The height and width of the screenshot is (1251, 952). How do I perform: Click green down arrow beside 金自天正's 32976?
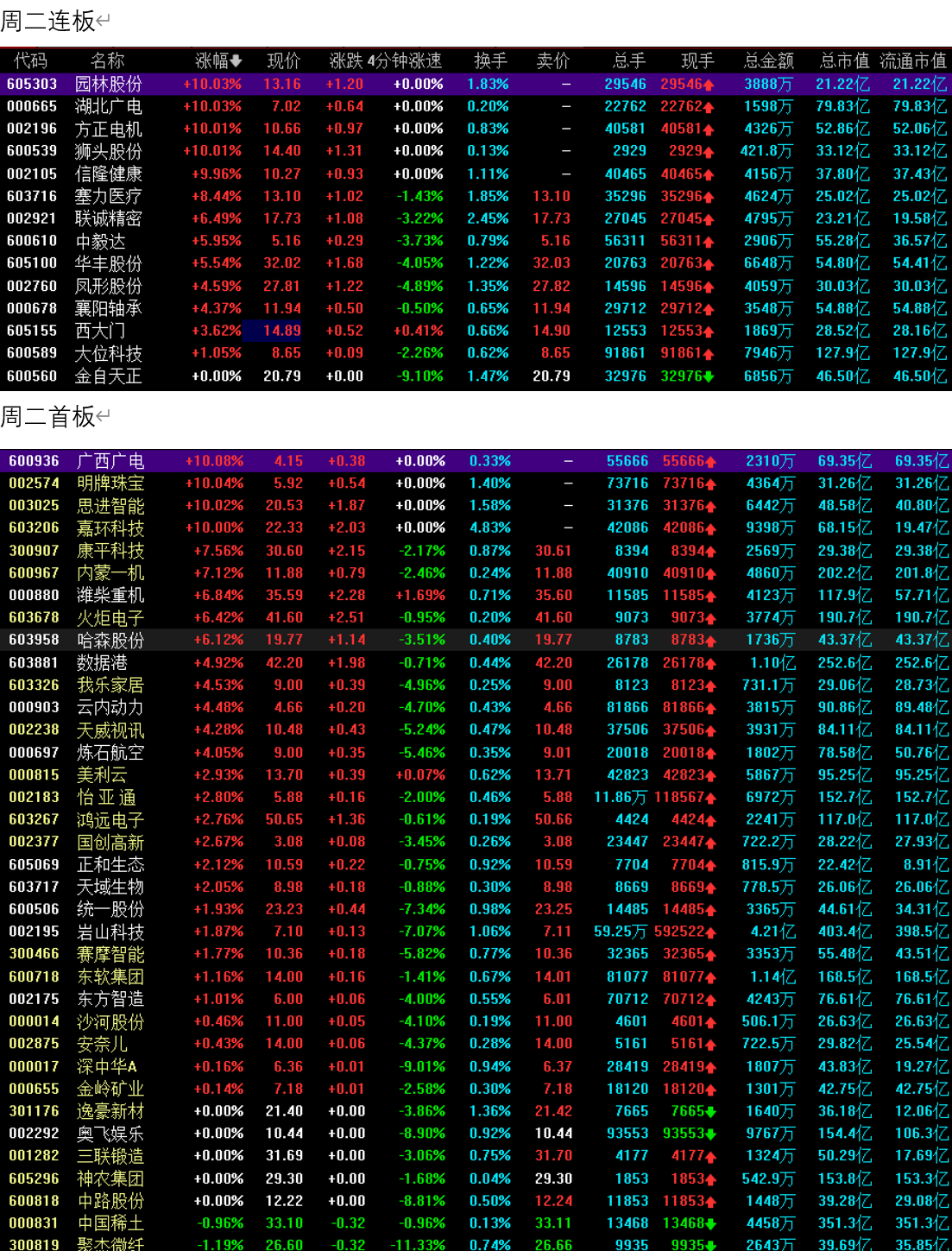pyautogui.click(x=709, y=376)
